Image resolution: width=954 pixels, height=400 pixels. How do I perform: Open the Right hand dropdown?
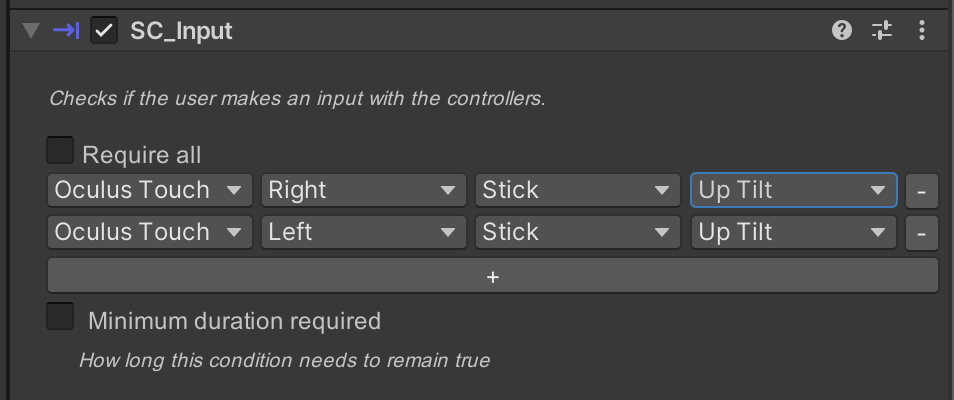[x=363, y=190]
